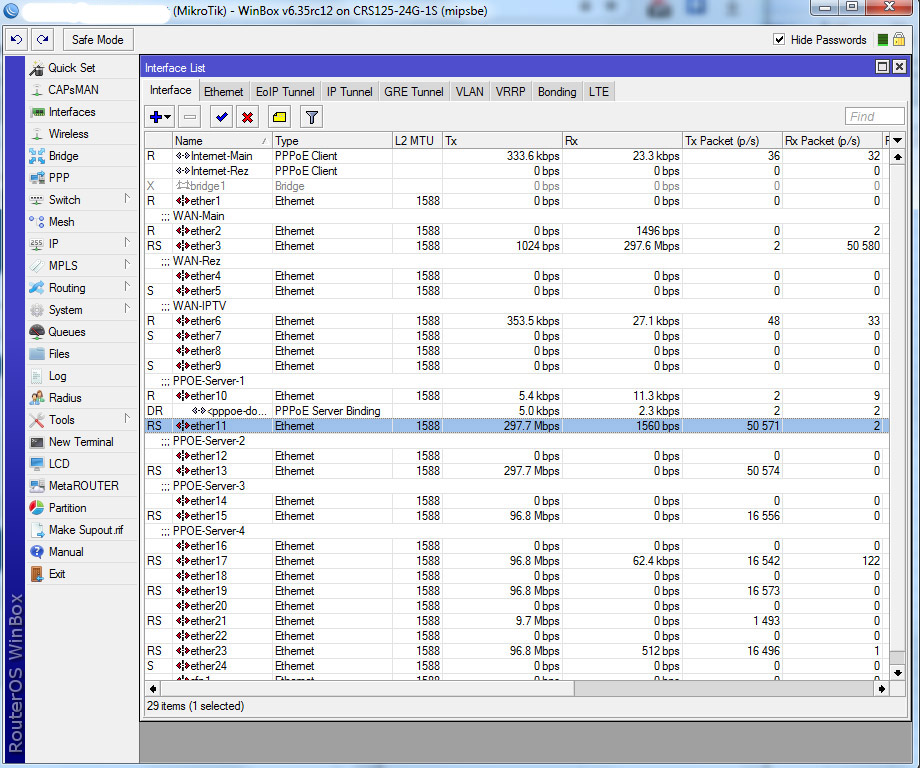This screenshot has height=768, width=920.
Task: Select the ether3 interface row
Action: (x=516, y=246)
